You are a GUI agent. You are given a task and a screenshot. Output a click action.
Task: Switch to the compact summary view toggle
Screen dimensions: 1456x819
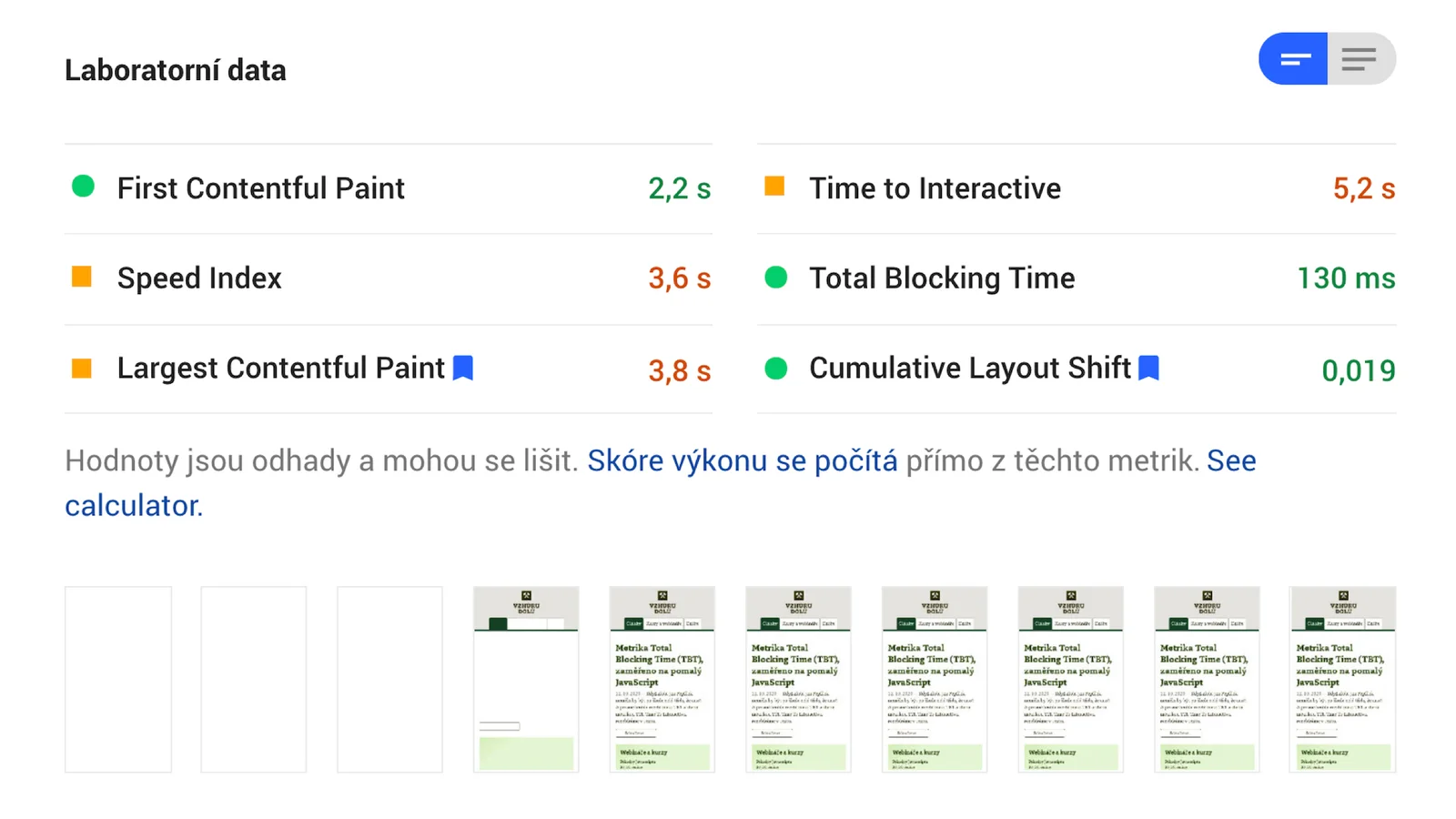pos(1293,59)
